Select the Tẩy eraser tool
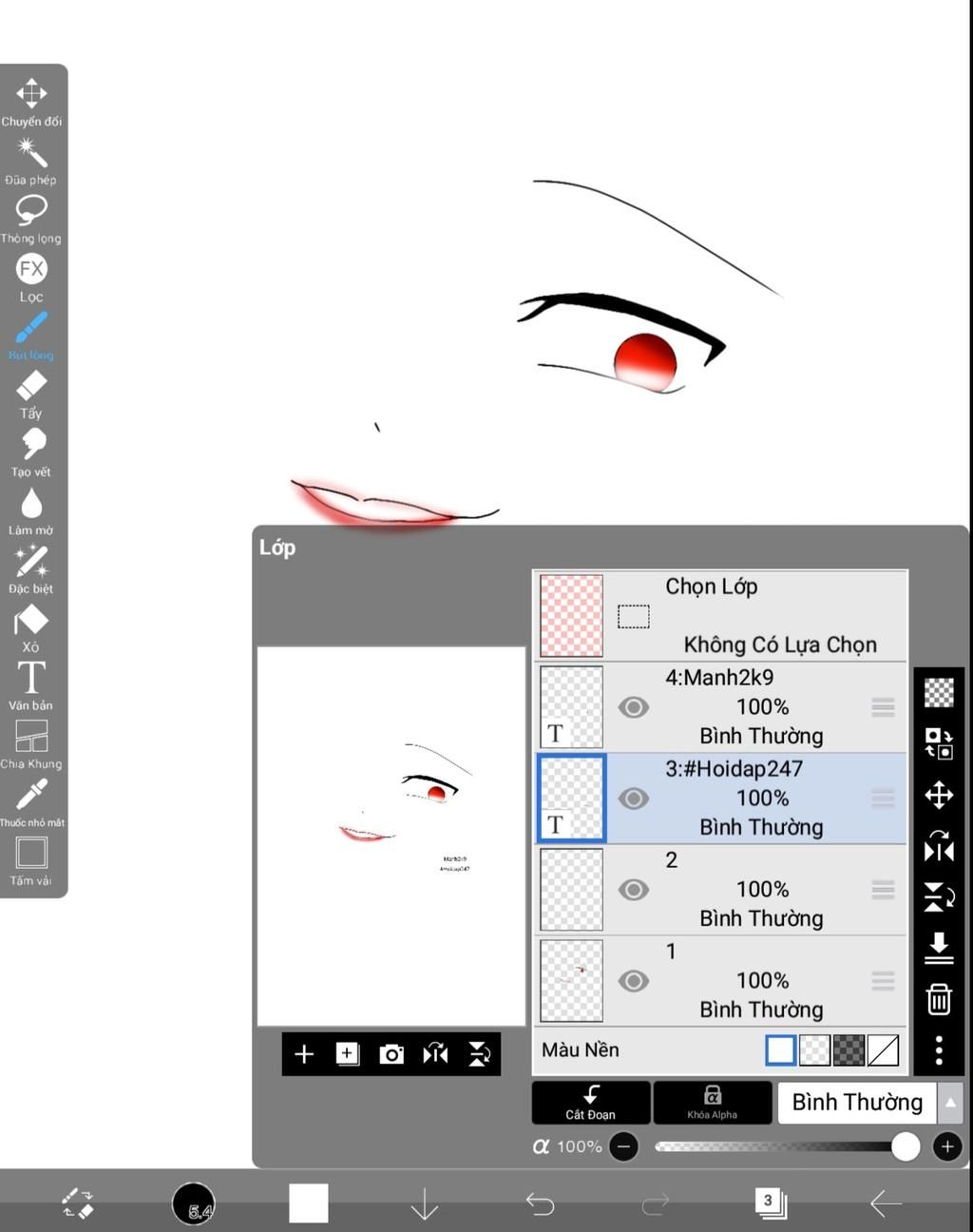 pos(31,395)
